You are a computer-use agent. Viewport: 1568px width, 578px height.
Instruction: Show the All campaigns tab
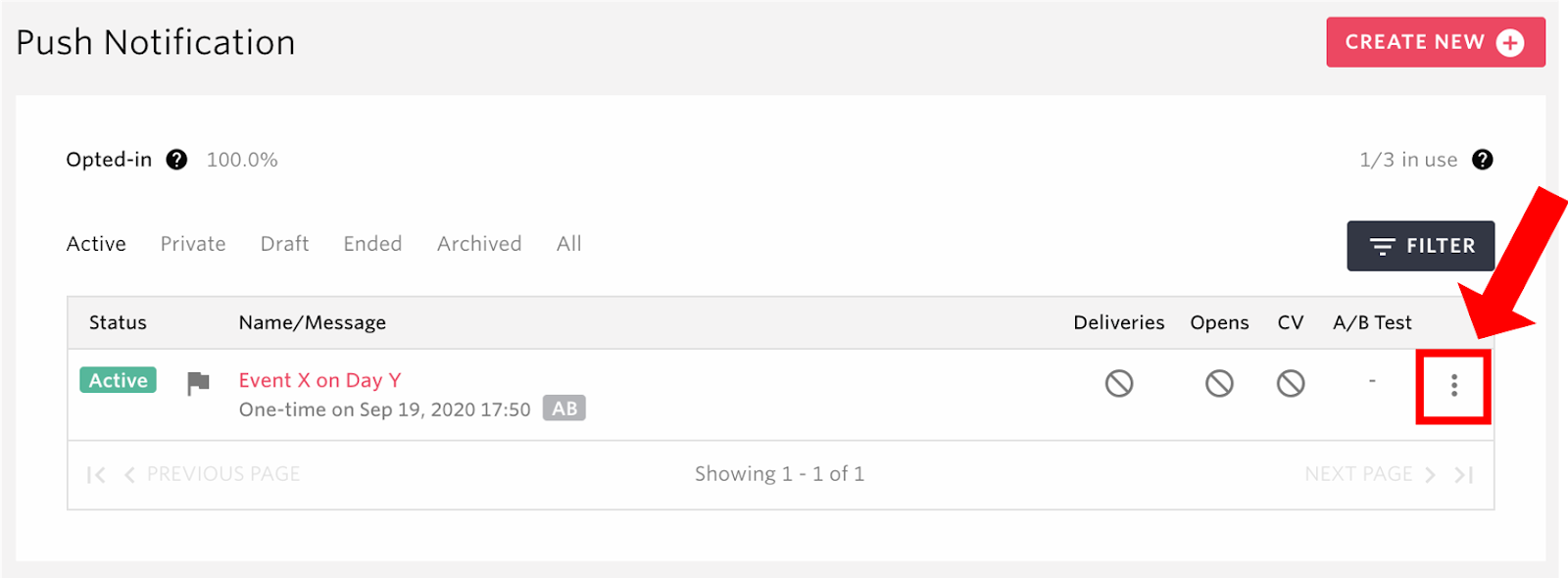568,244
